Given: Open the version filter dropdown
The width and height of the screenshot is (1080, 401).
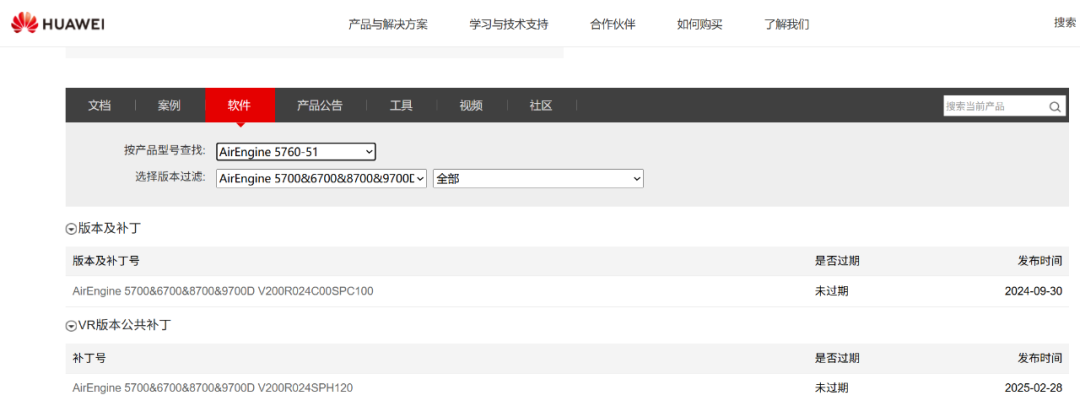Looking at the screenshot, I should [321, 178].
